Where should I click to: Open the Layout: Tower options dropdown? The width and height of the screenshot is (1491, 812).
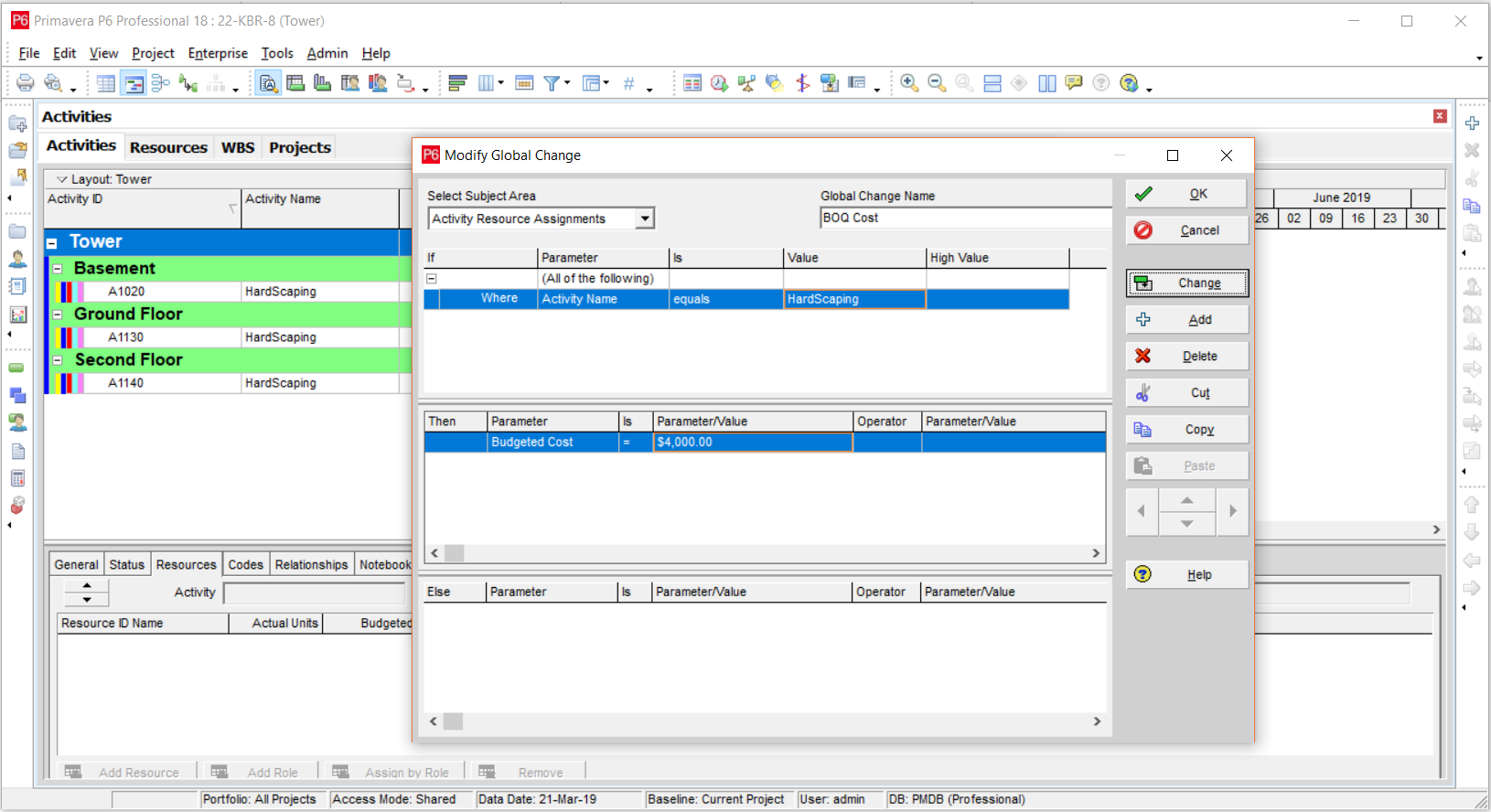(x=62, y=179)
